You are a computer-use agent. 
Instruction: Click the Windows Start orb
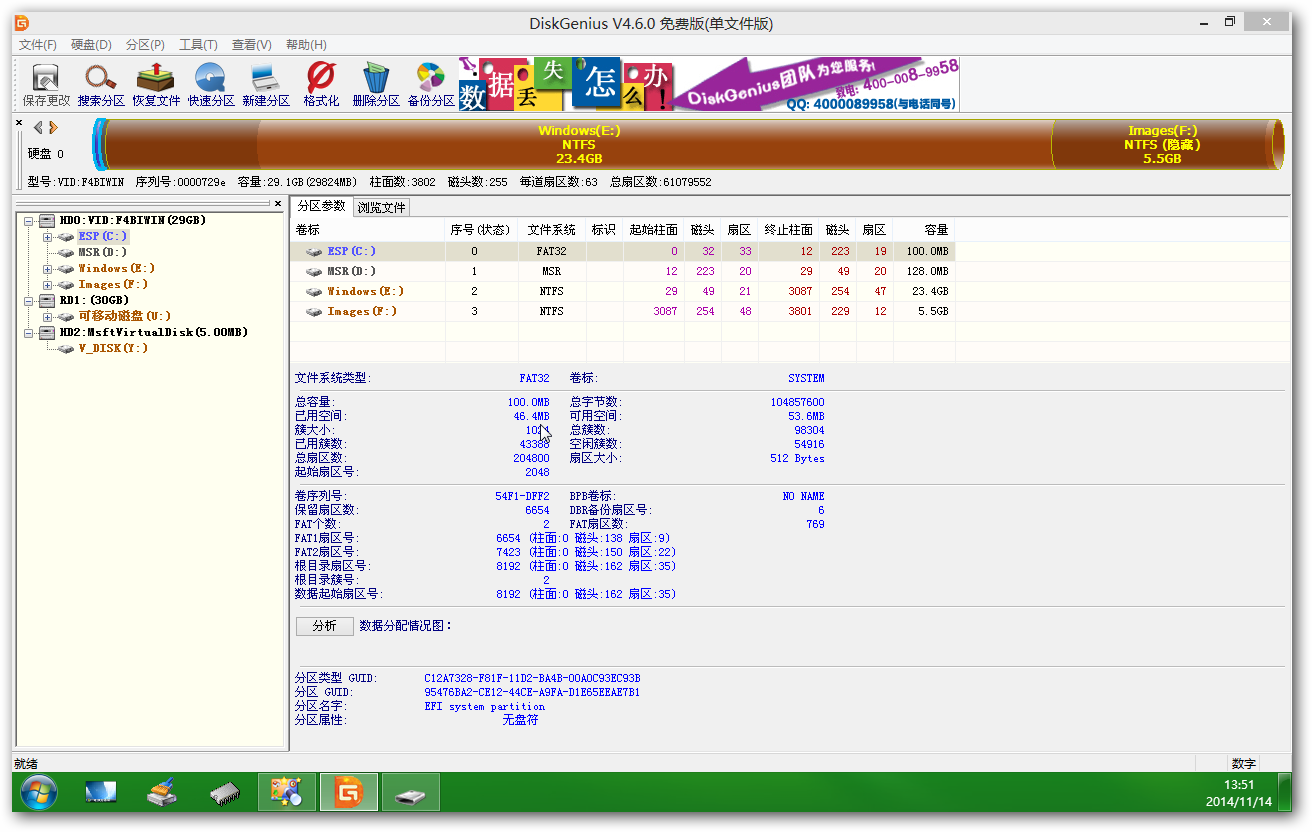coord(39,793)
